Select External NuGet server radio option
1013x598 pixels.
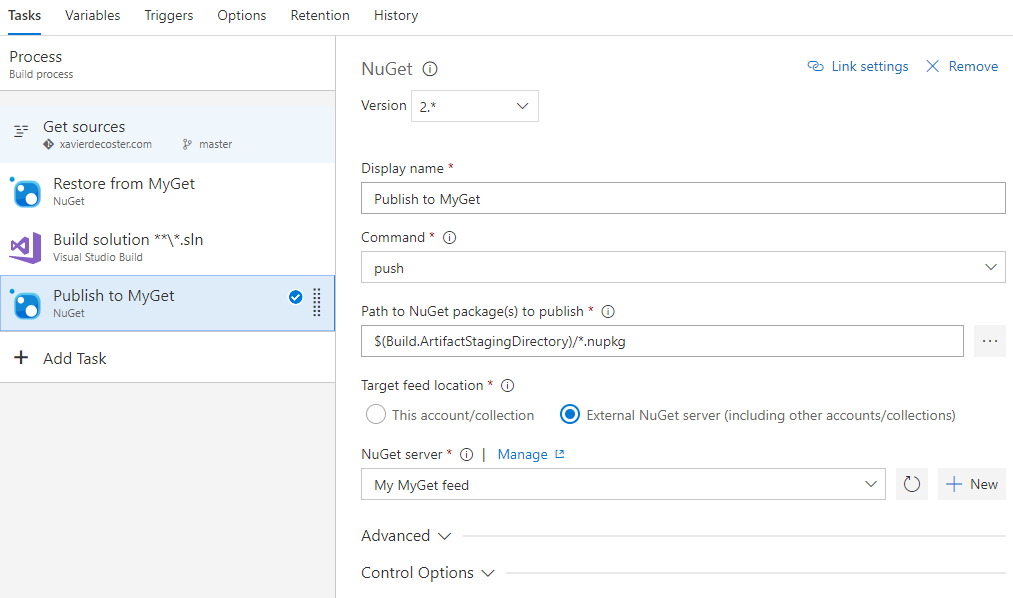point(570,415)
